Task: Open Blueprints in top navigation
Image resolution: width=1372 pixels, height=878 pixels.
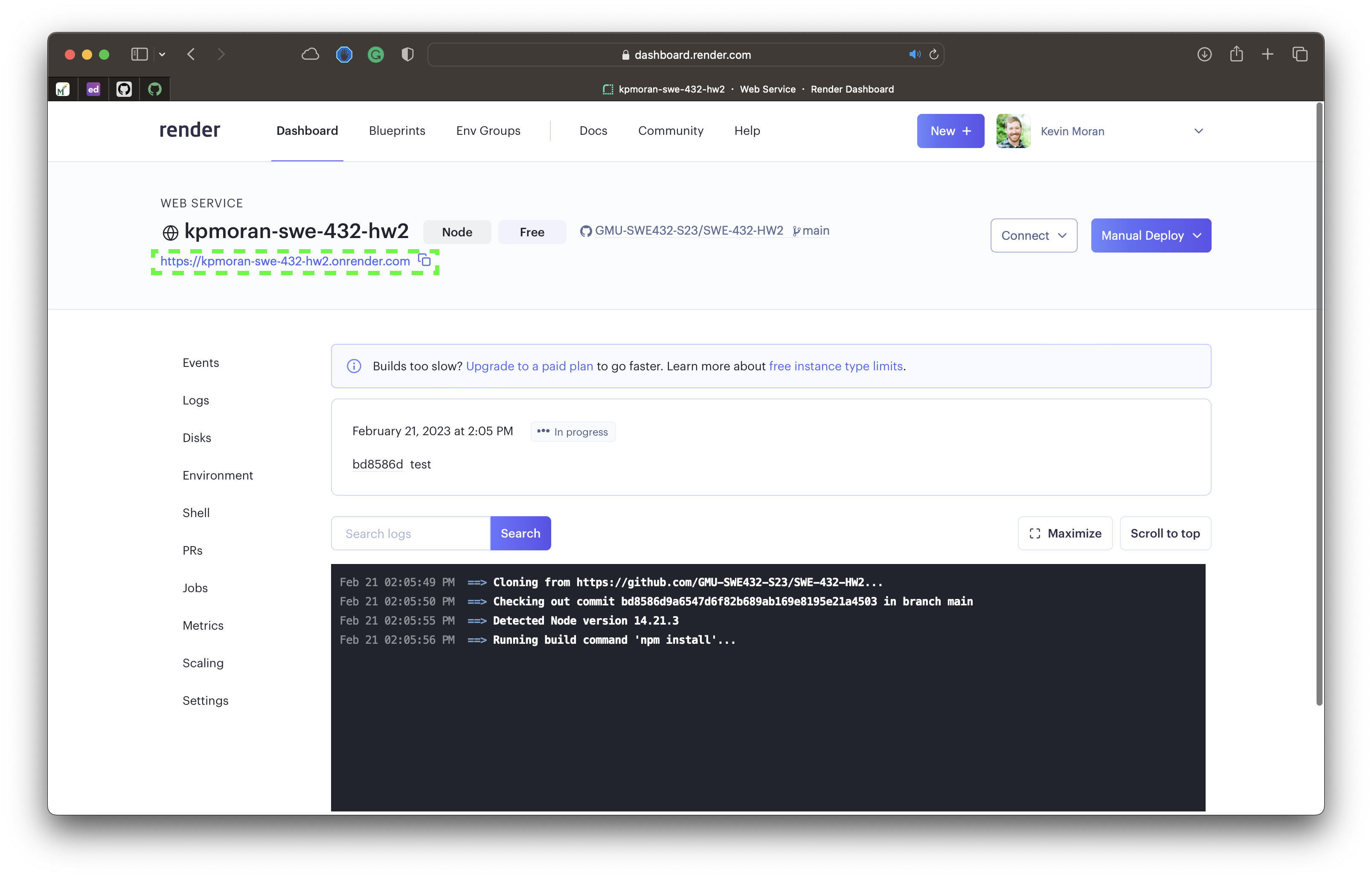Action: (x=397, y=131)
